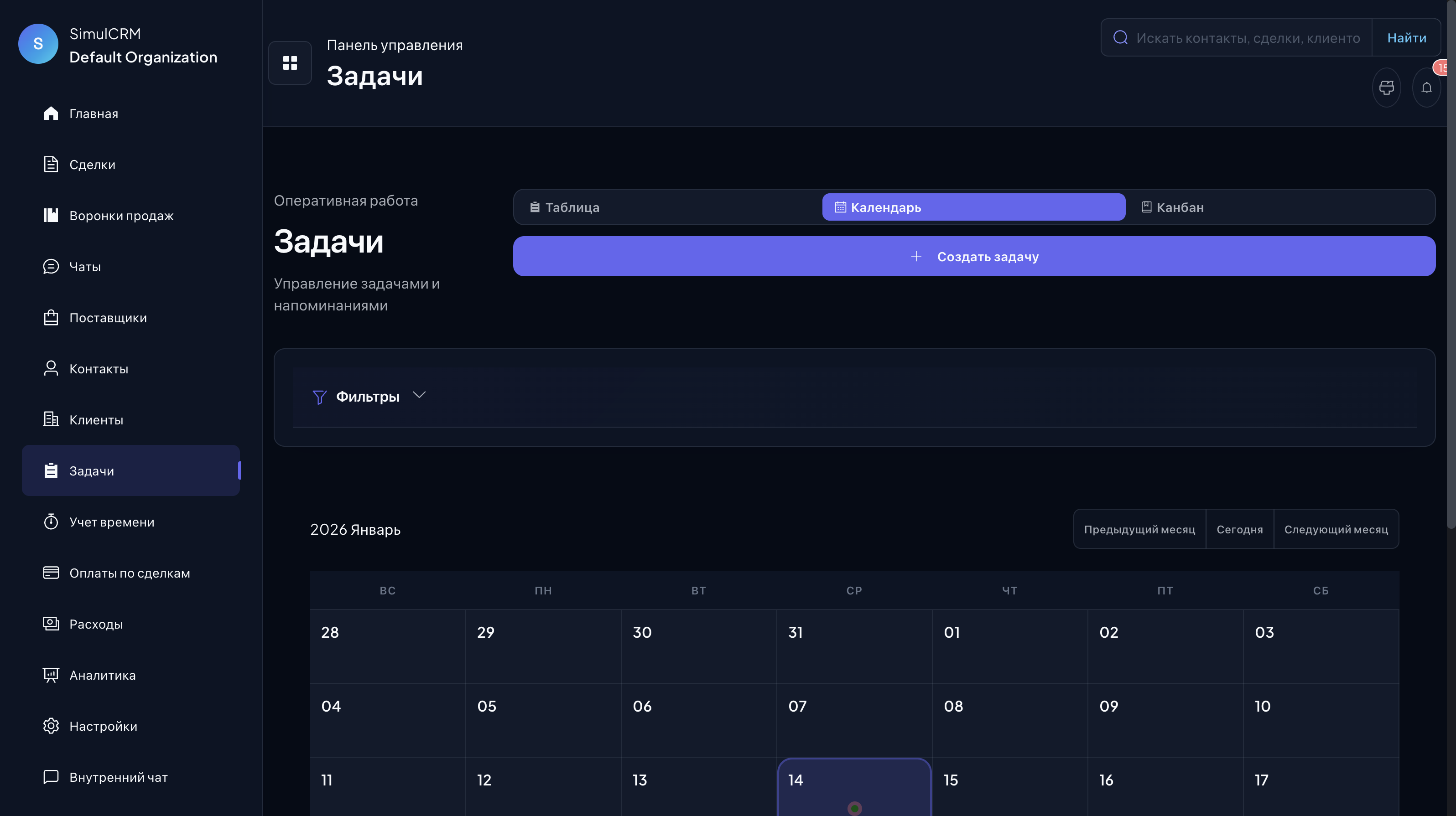This screenshot has width=1456, height=816.
Task: Select calendar day 05
Action: pos(543,721)
